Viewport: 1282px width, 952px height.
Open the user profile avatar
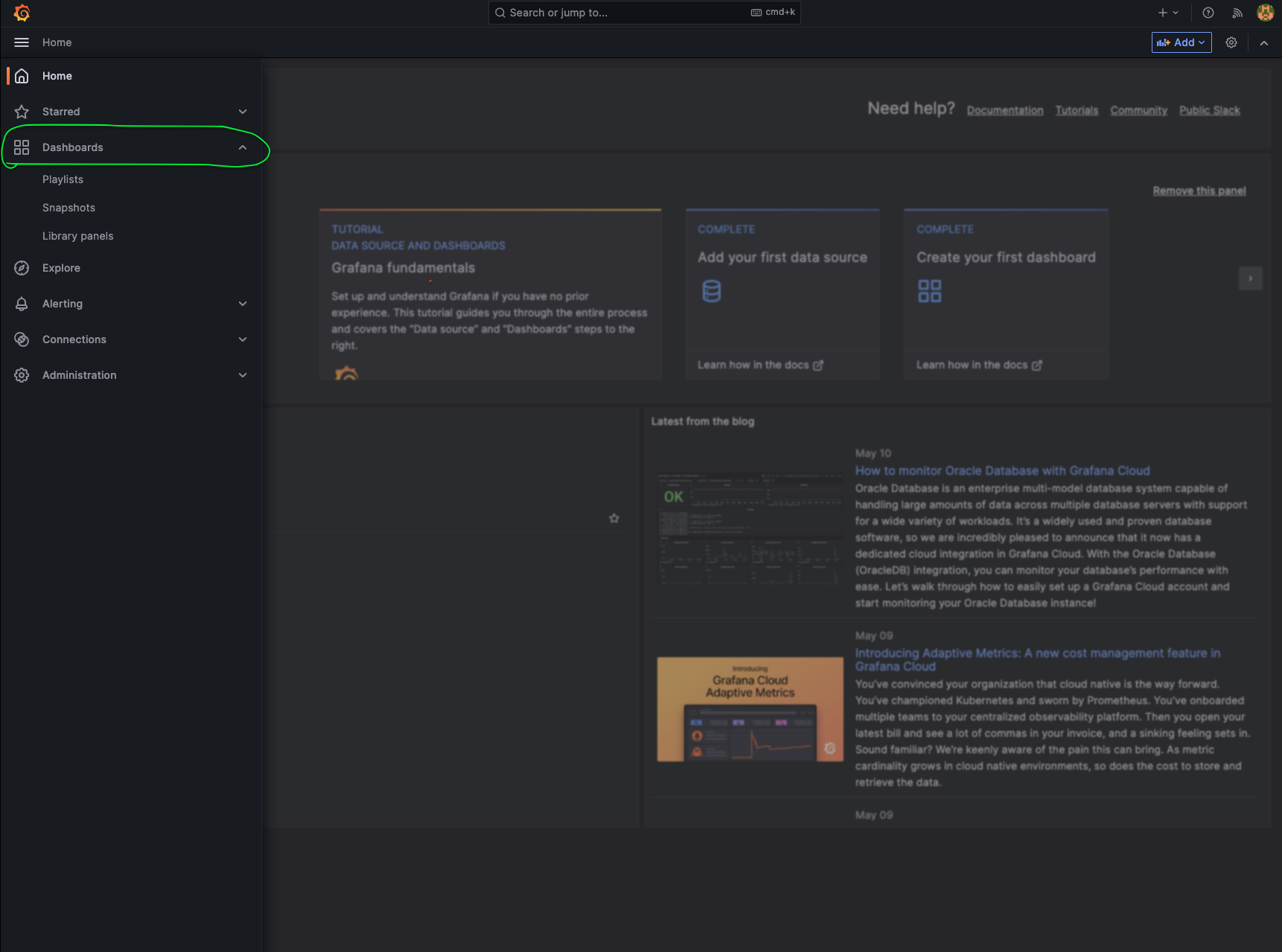tap(1265, 13)
